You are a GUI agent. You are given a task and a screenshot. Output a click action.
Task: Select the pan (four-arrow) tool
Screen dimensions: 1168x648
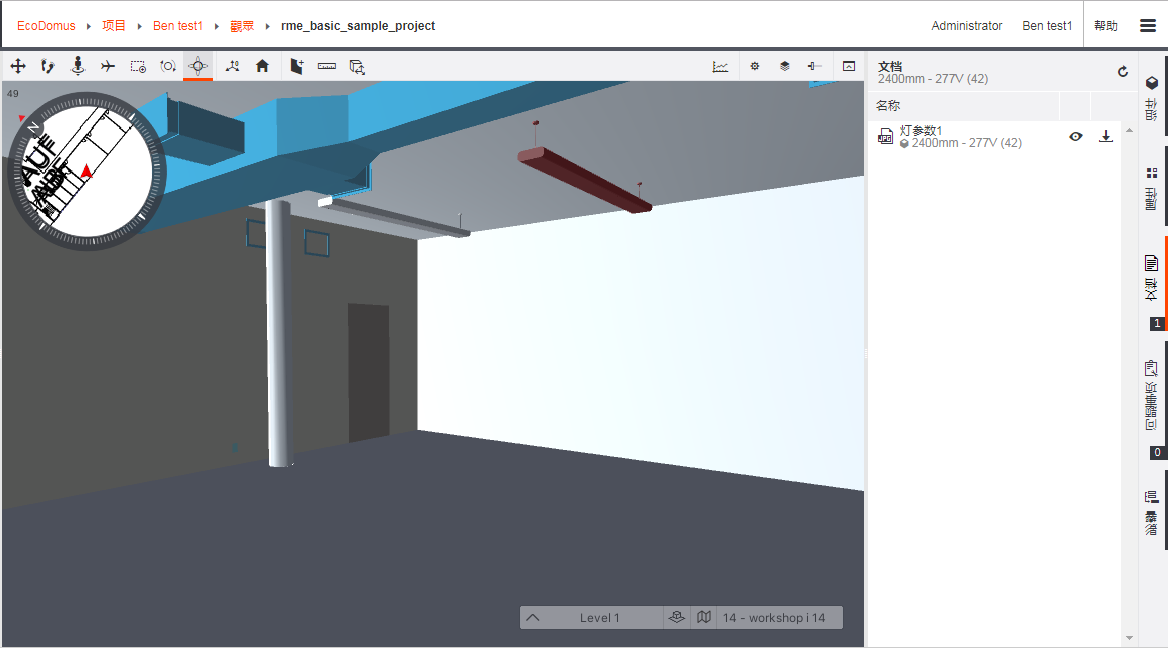(x=17, y=66)
